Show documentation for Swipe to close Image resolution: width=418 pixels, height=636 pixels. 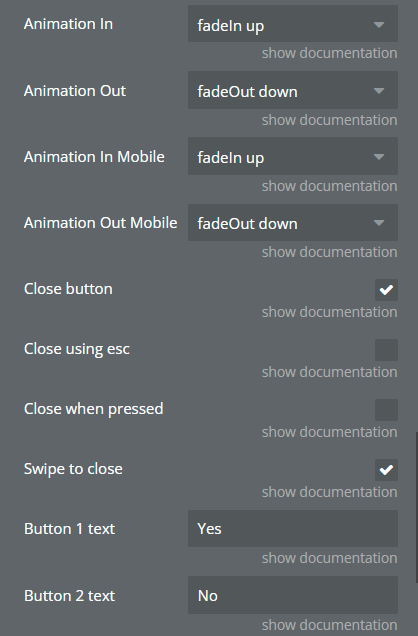(329, 492)
